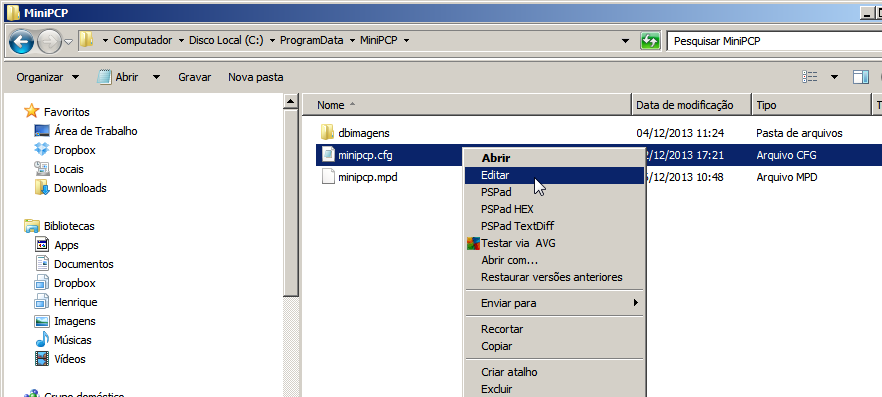Open the view options dropdown arrow
This screenshot has height=397, width=882.
(834, 77)
